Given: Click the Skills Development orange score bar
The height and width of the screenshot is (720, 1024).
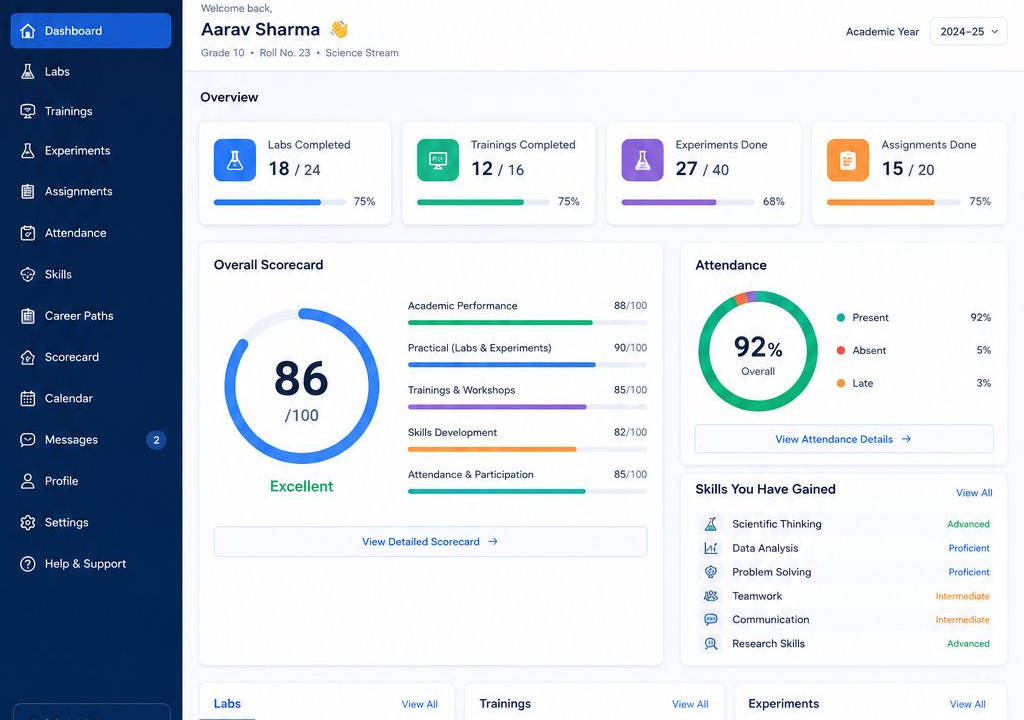Looking at the screenshot, I should (x=527, y=450).
